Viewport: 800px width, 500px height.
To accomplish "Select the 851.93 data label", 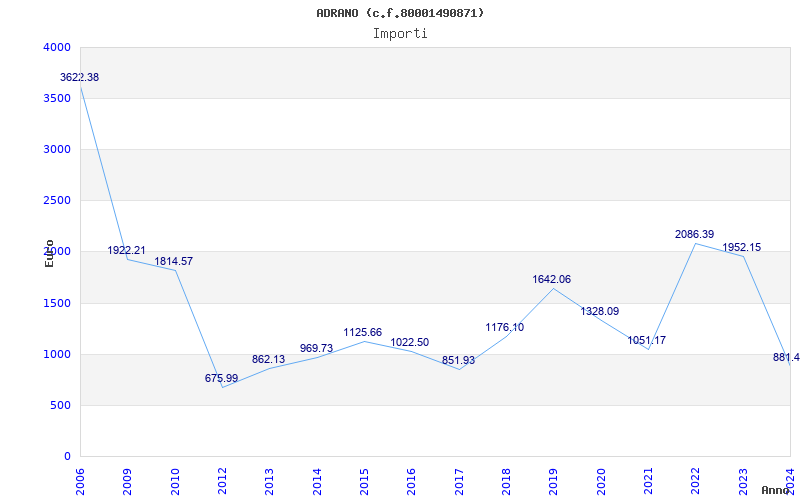I will pos(458,360).
